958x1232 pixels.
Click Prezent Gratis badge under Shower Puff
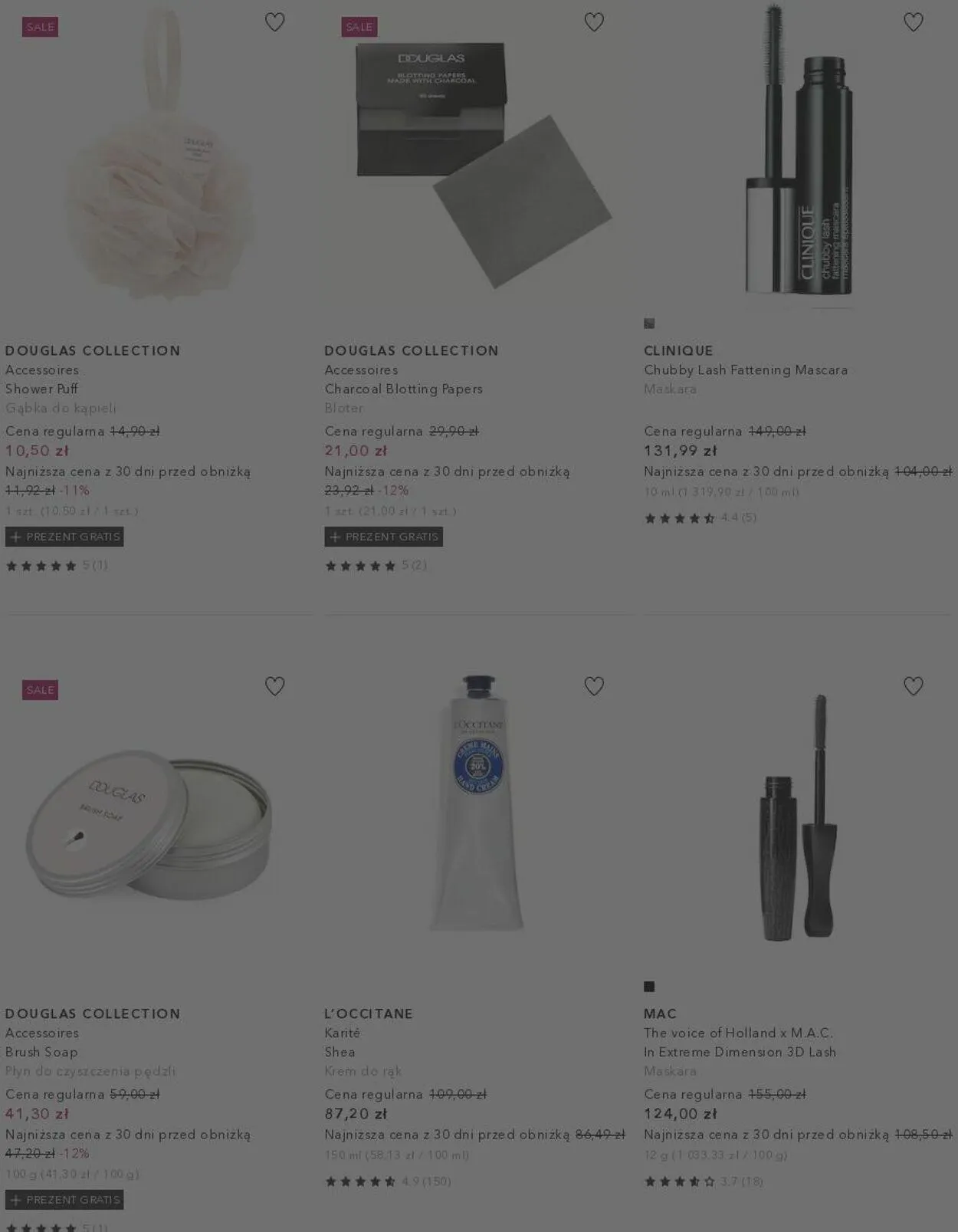(x=64, y=537)
